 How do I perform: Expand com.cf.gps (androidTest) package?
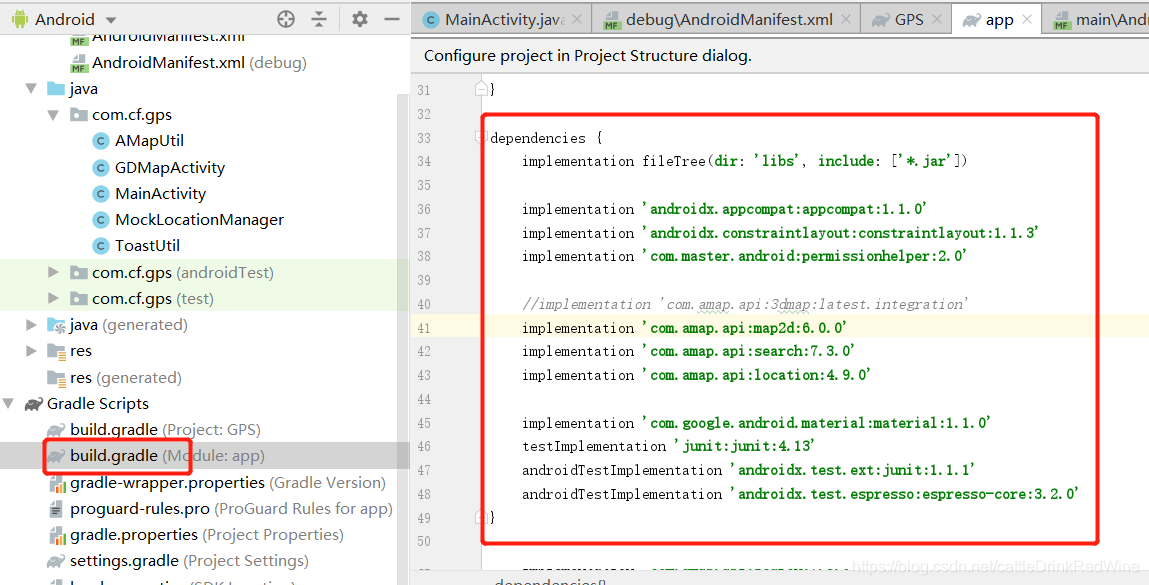pos(53,273)
